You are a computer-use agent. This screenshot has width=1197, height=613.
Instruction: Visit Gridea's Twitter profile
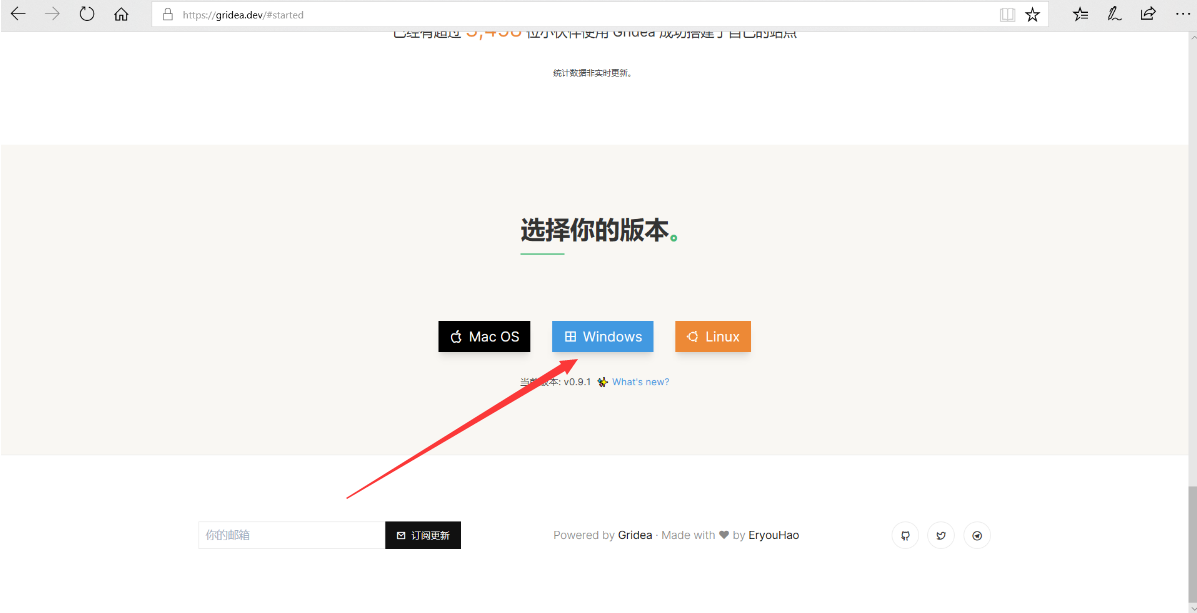(941, 535)
